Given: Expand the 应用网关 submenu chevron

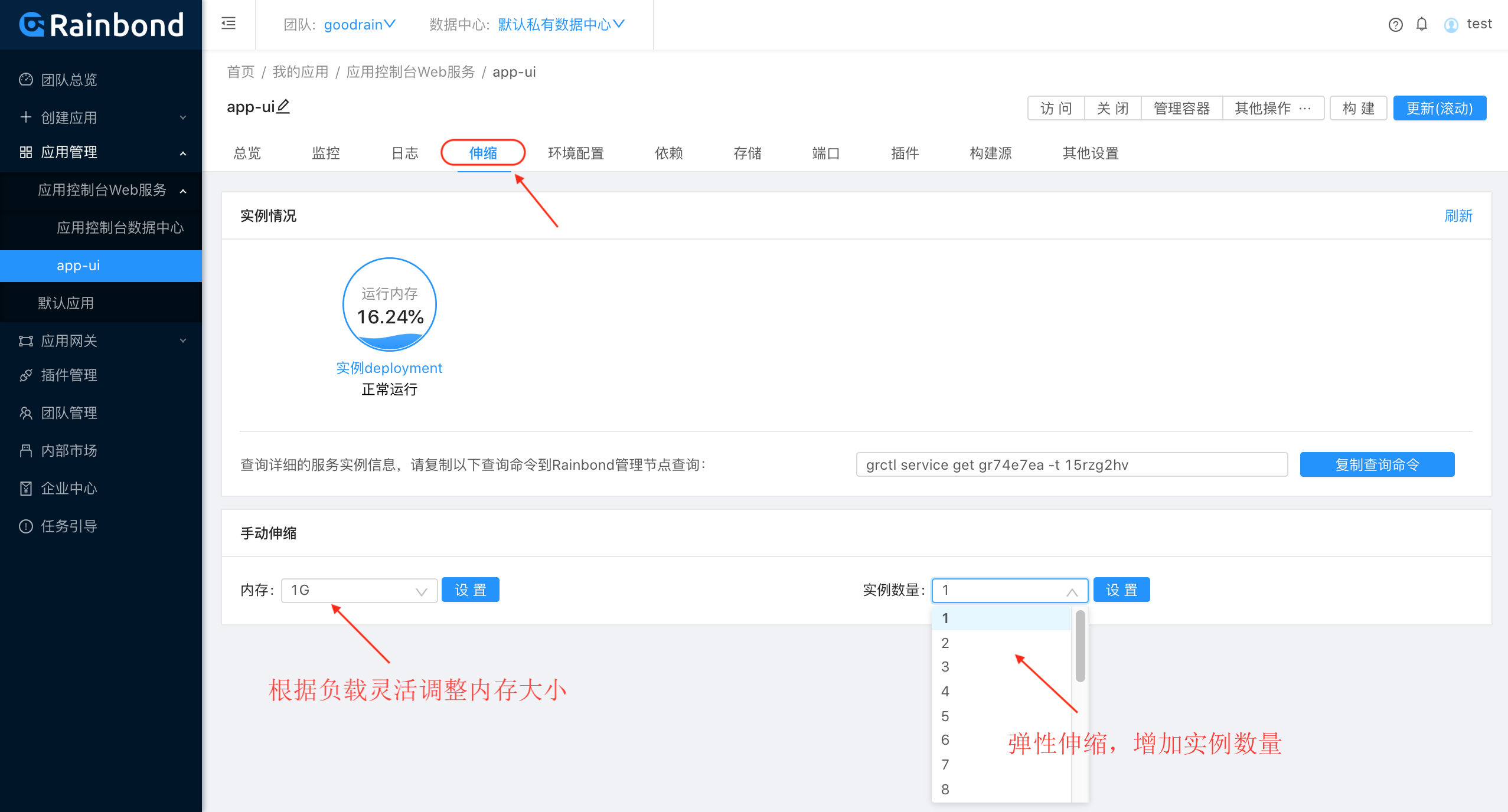Looking at the screenshot, I should tap(183, 340).
